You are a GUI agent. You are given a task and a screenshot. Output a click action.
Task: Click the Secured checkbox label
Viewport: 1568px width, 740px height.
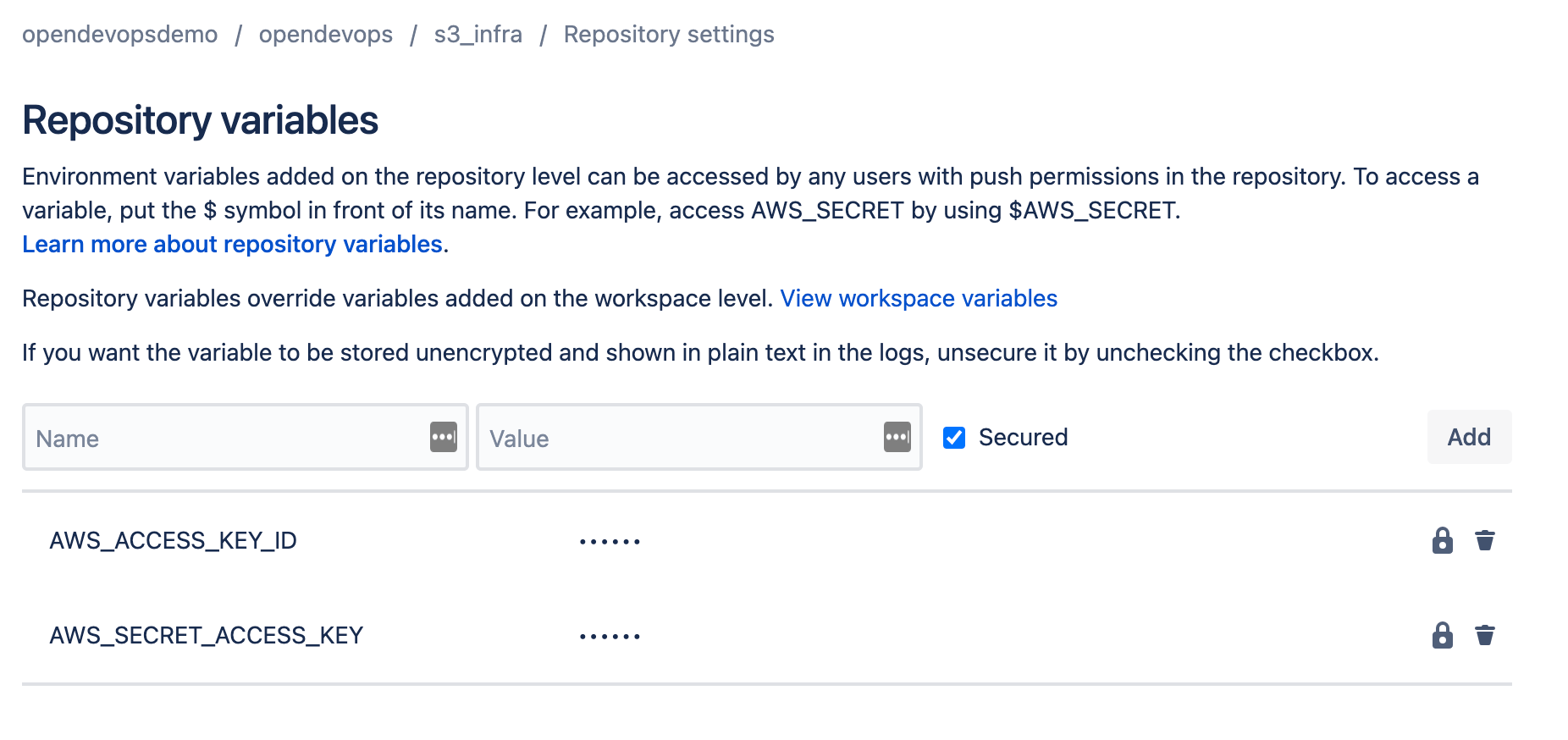tap(1023, 438)
